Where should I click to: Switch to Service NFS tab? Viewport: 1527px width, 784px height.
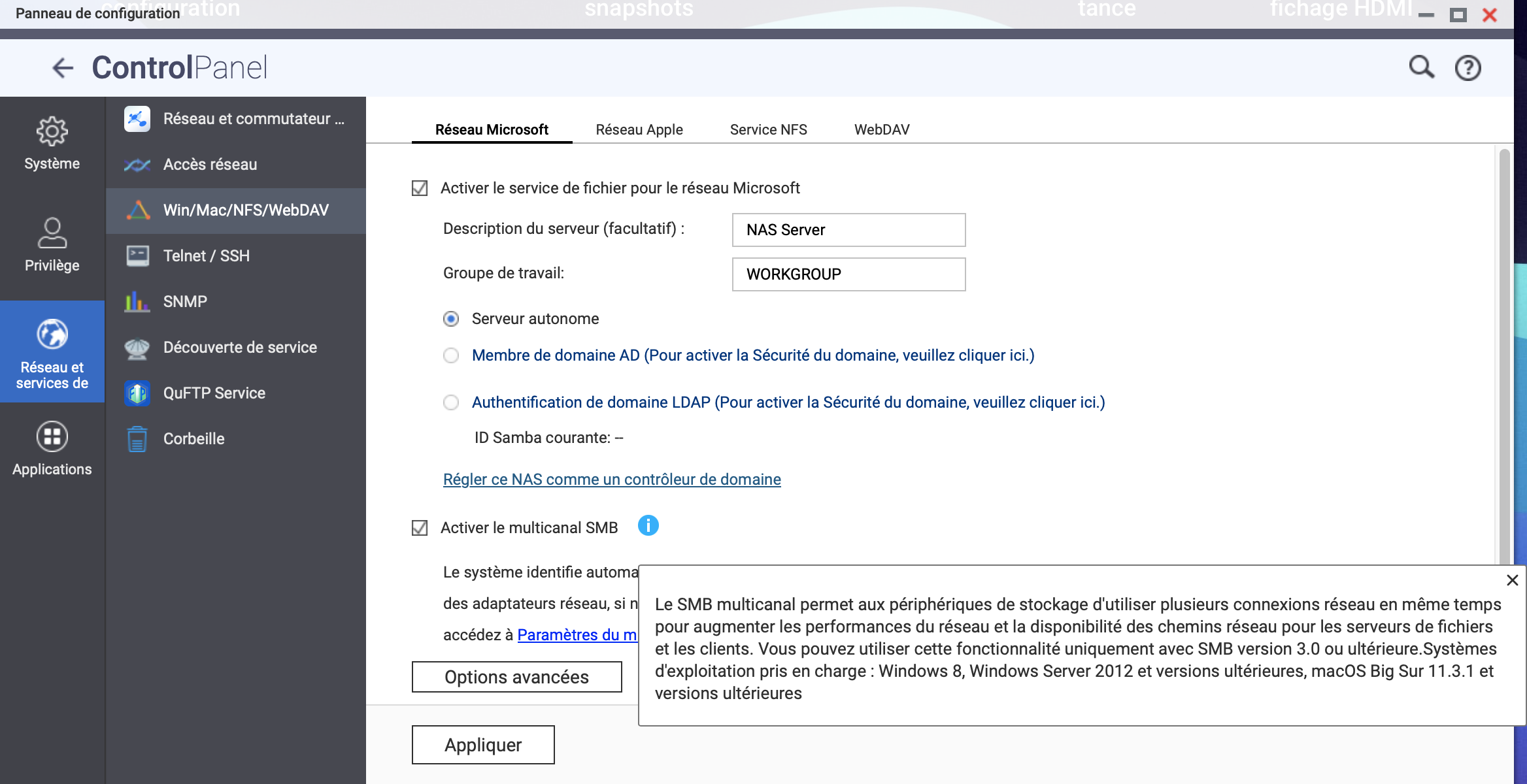point(769,129)
